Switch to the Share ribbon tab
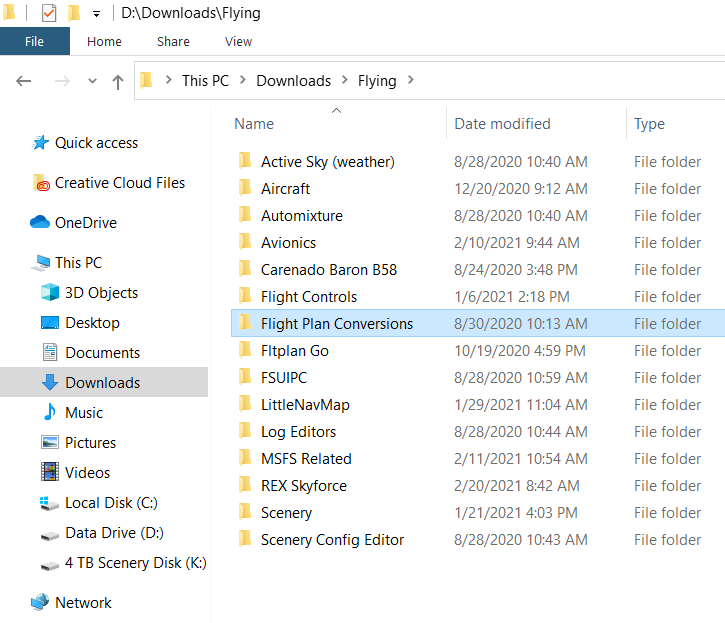Screen dimensions: 725x623 coord(173,42)
